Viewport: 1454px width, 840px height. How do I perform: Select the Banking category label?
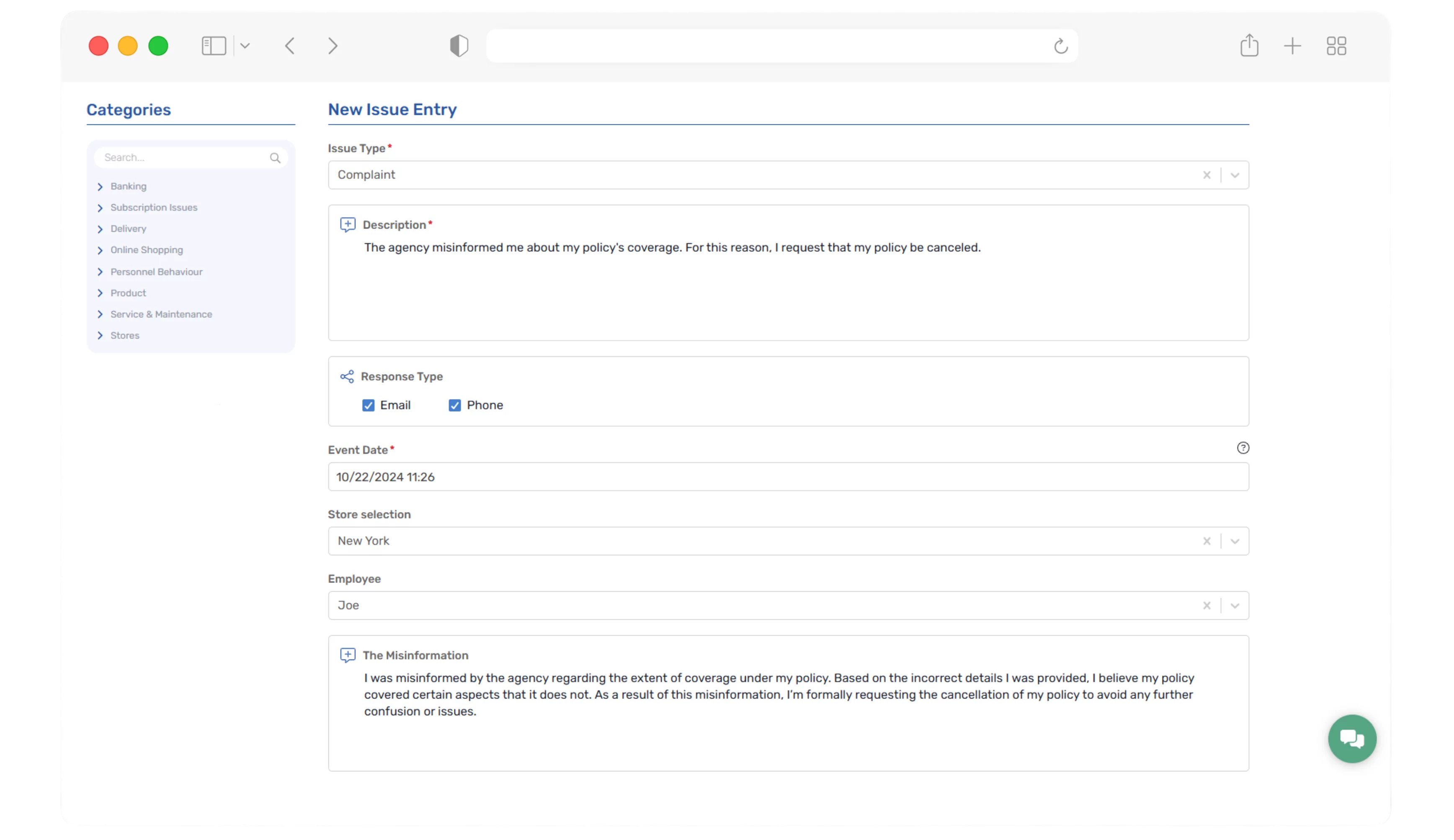(x=128, y=186)
